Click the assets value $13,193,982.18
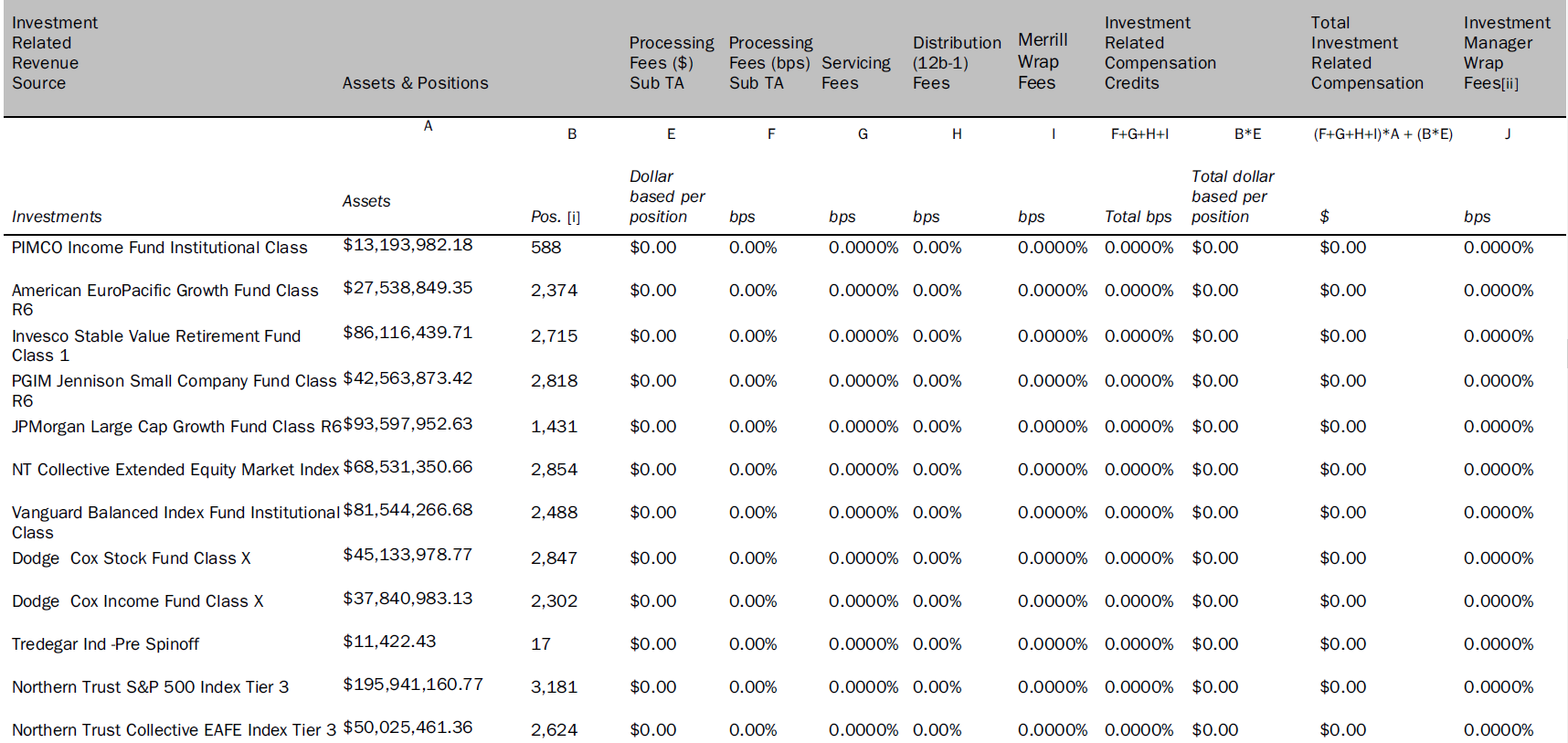Viewport: 1568px width, 743px height. pyautogui.click(x=408, y=245)
